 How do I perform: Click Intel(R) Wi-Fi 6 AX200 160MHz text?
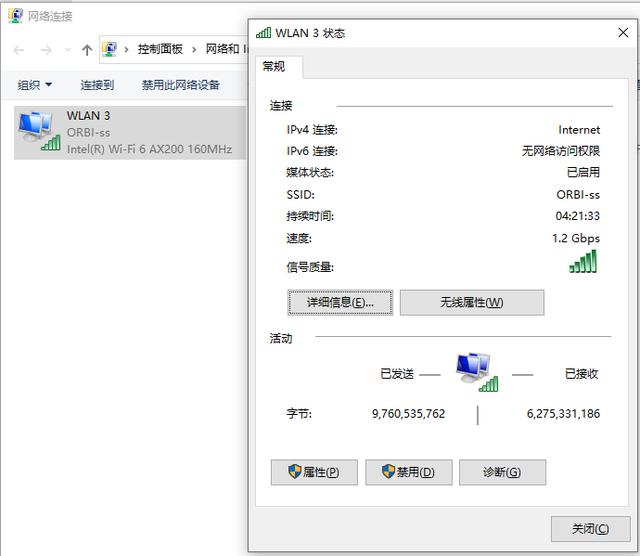point(149,149)
